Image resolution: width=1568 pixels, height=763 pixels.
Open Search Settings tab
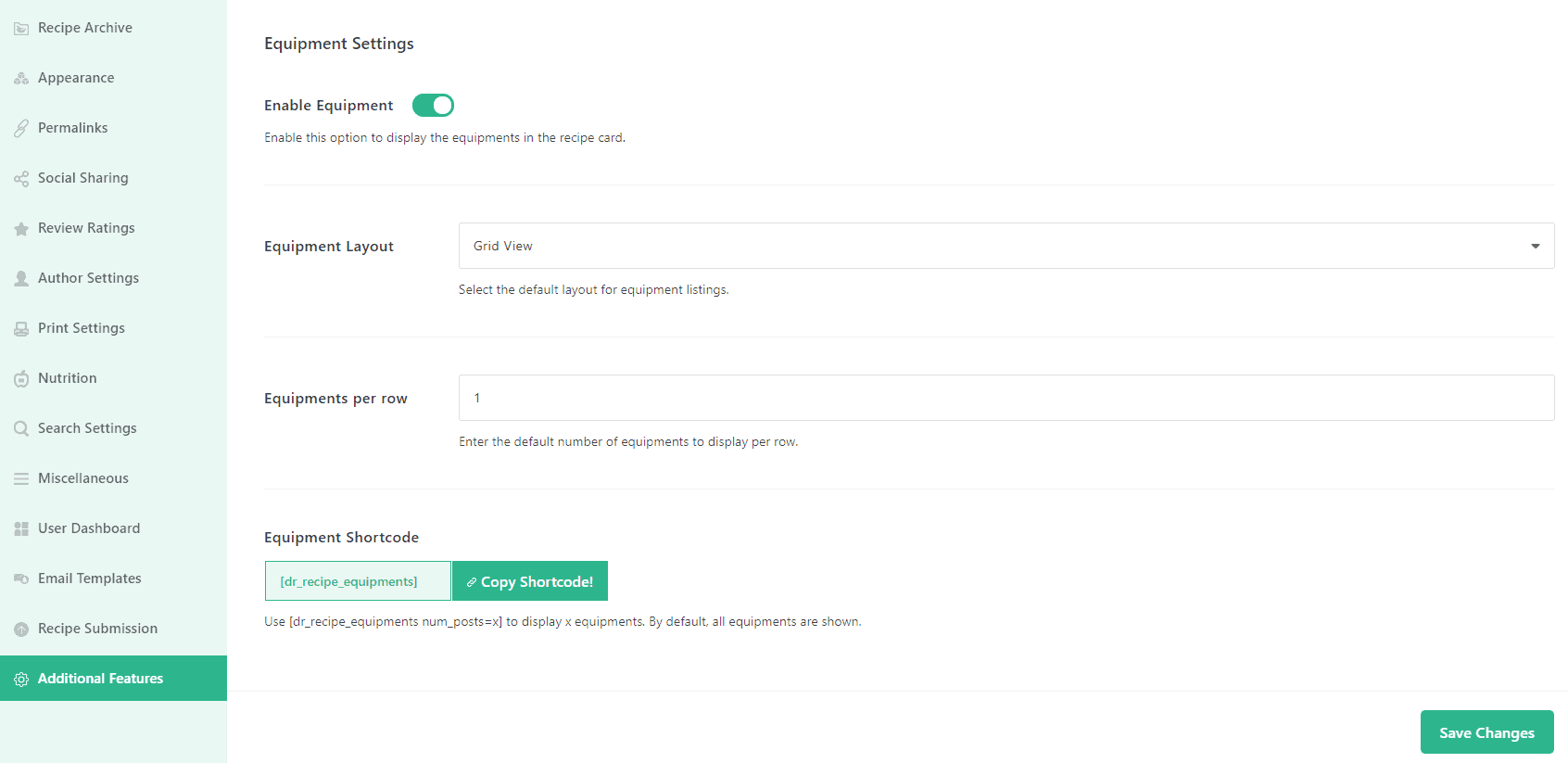pyautogui.click(x=113, y=428)
